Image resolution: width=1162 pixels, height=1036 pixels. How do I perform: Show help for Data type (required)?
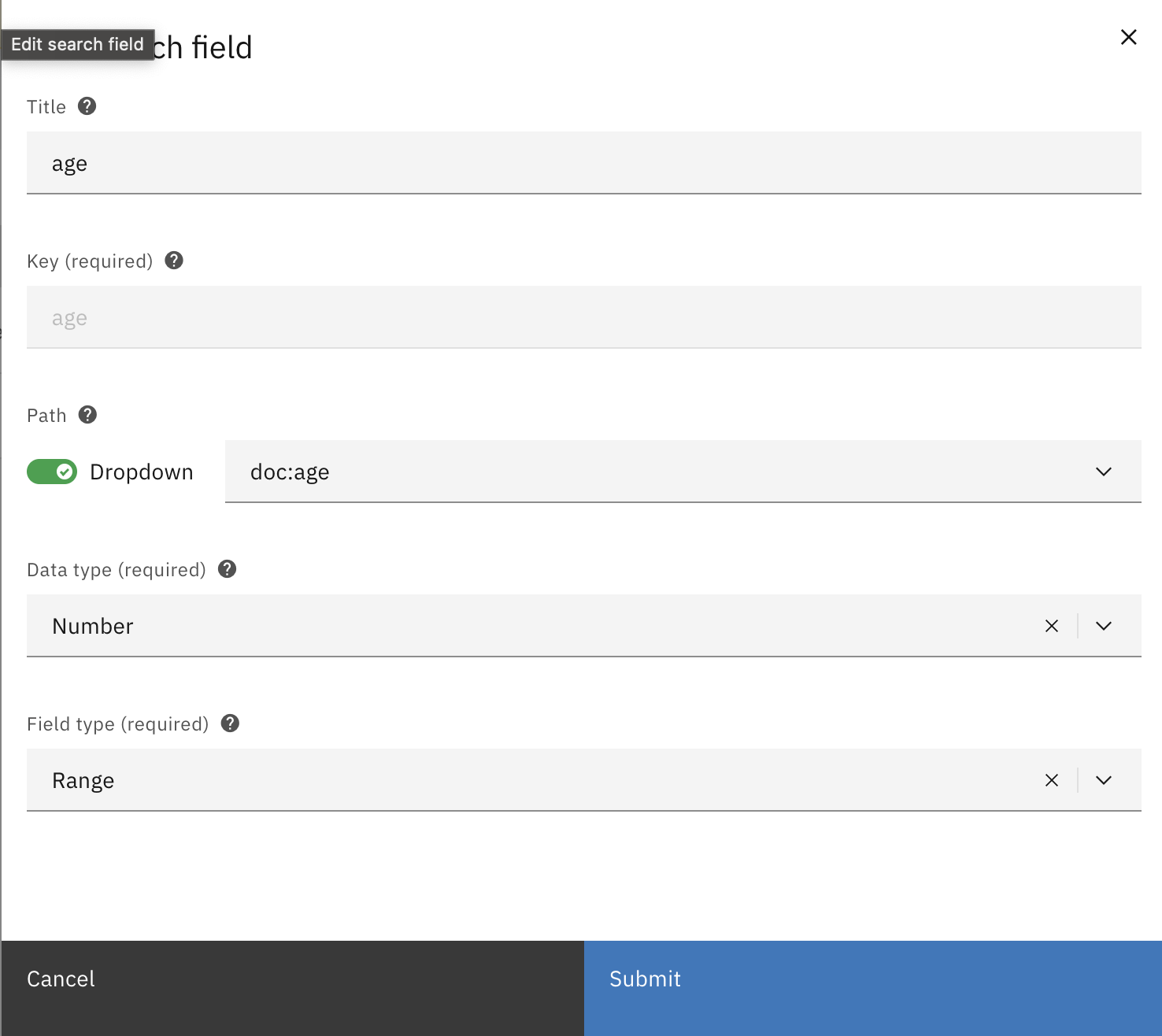(x=228, y=569)
